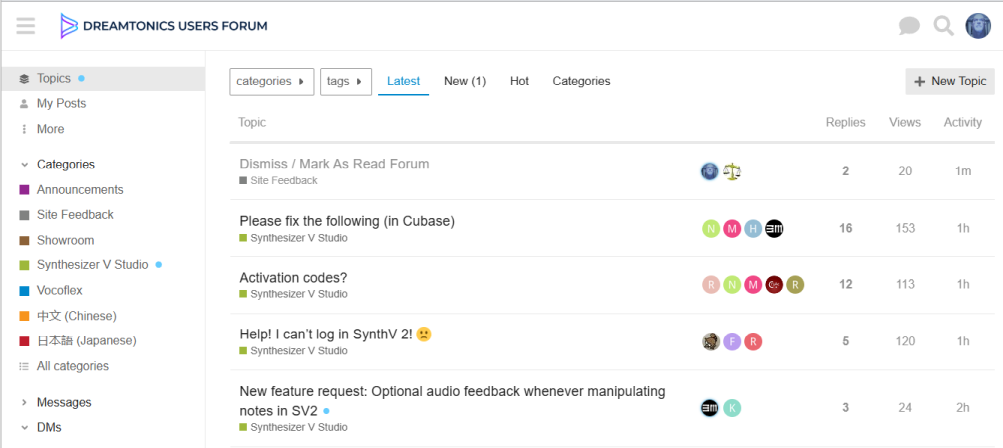Open the user profile avatar in header

978,26
